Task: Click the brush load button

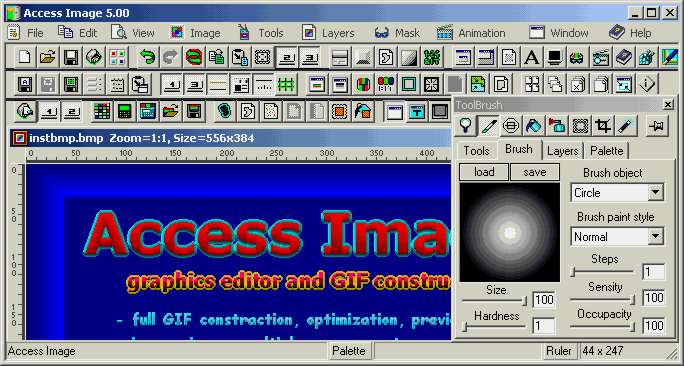Action: coord(484,172)
